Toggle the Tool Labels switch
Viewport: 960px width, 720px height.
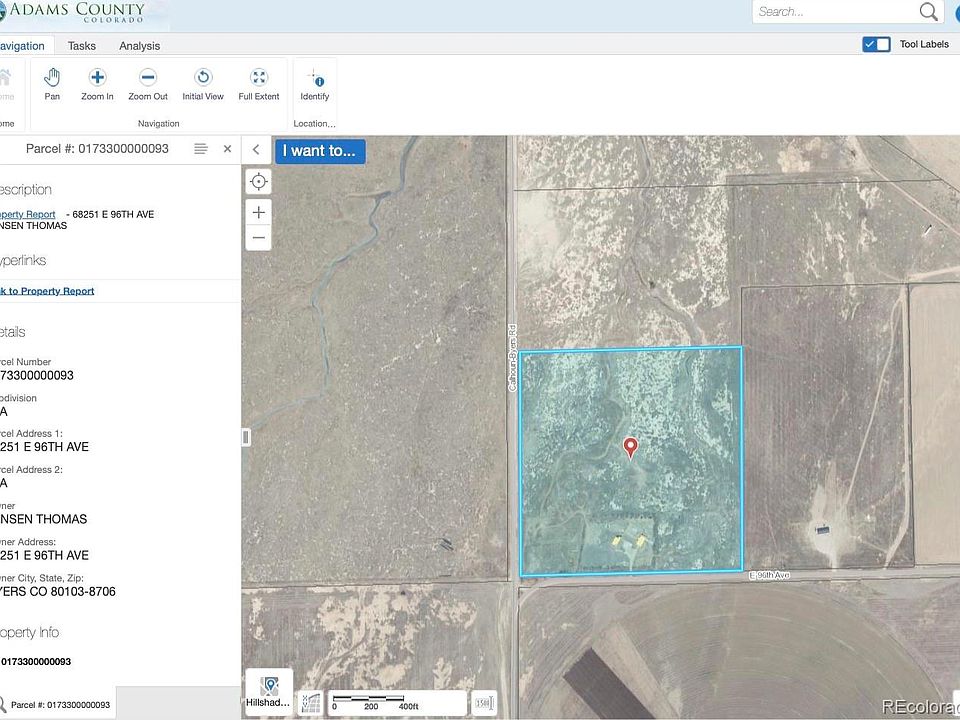coord(876,44)
